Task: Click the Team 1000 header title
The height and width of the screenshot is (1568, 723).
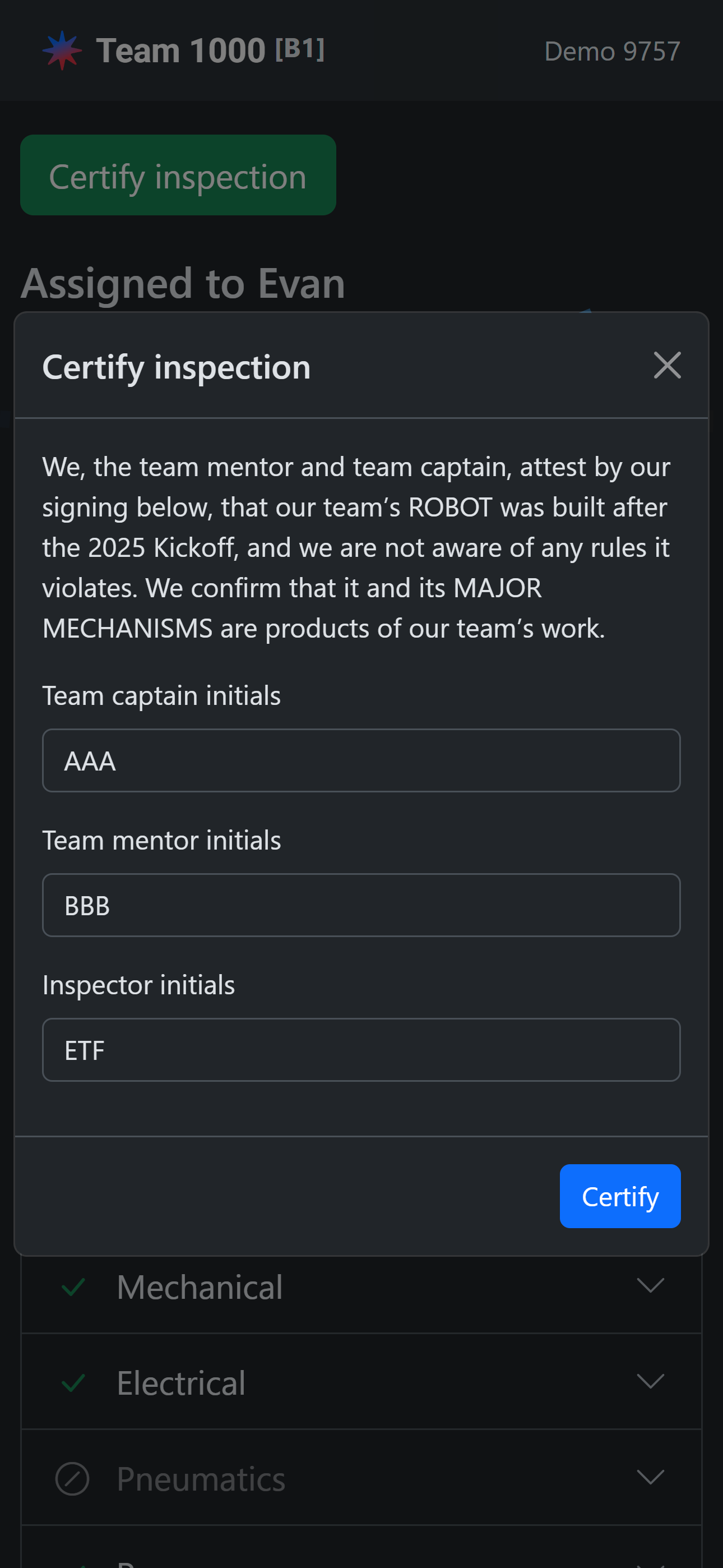Action: coord(180,50)
